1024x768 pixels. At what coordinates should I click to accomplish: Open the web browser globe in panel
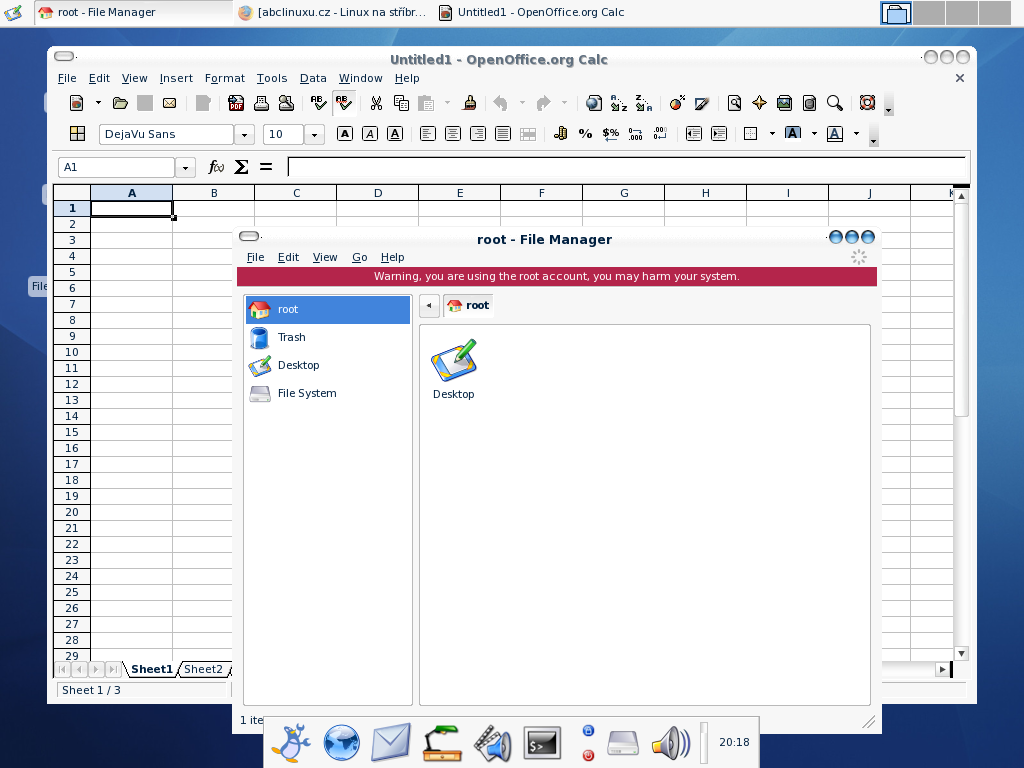pos(341,743)
